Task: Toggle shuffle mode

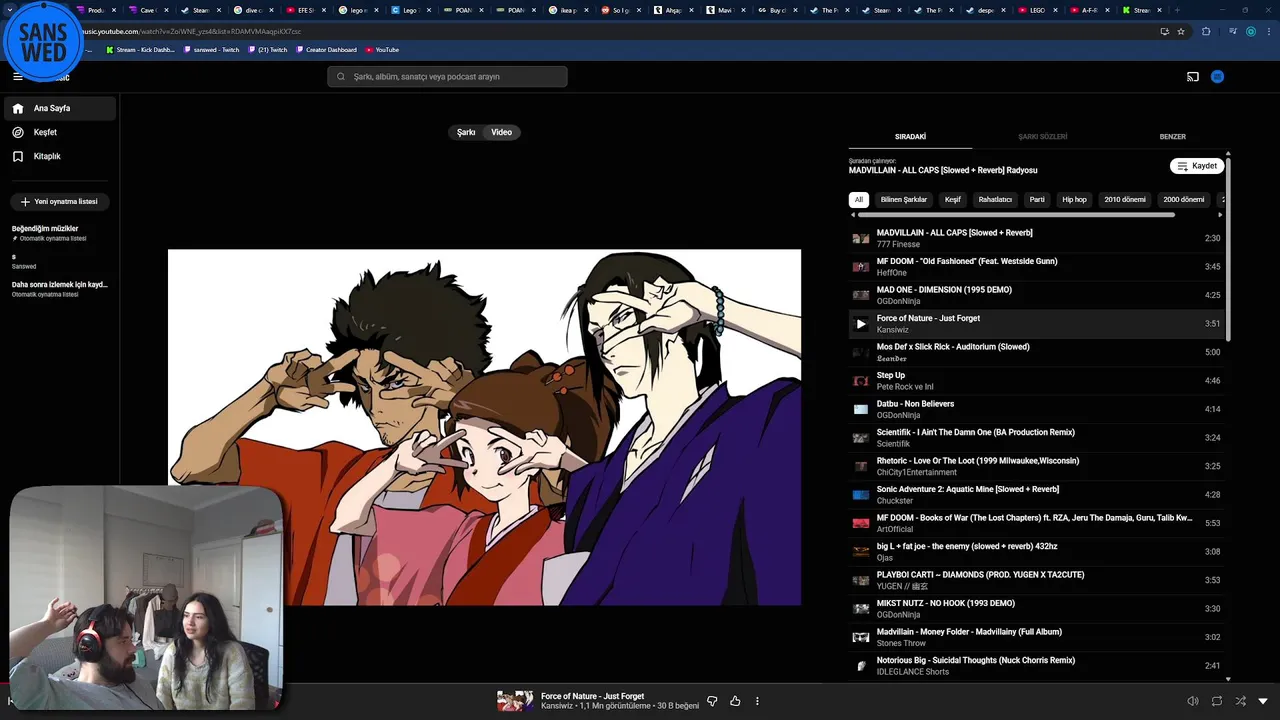Action: pyautogui.click(x=1241, y=701)
